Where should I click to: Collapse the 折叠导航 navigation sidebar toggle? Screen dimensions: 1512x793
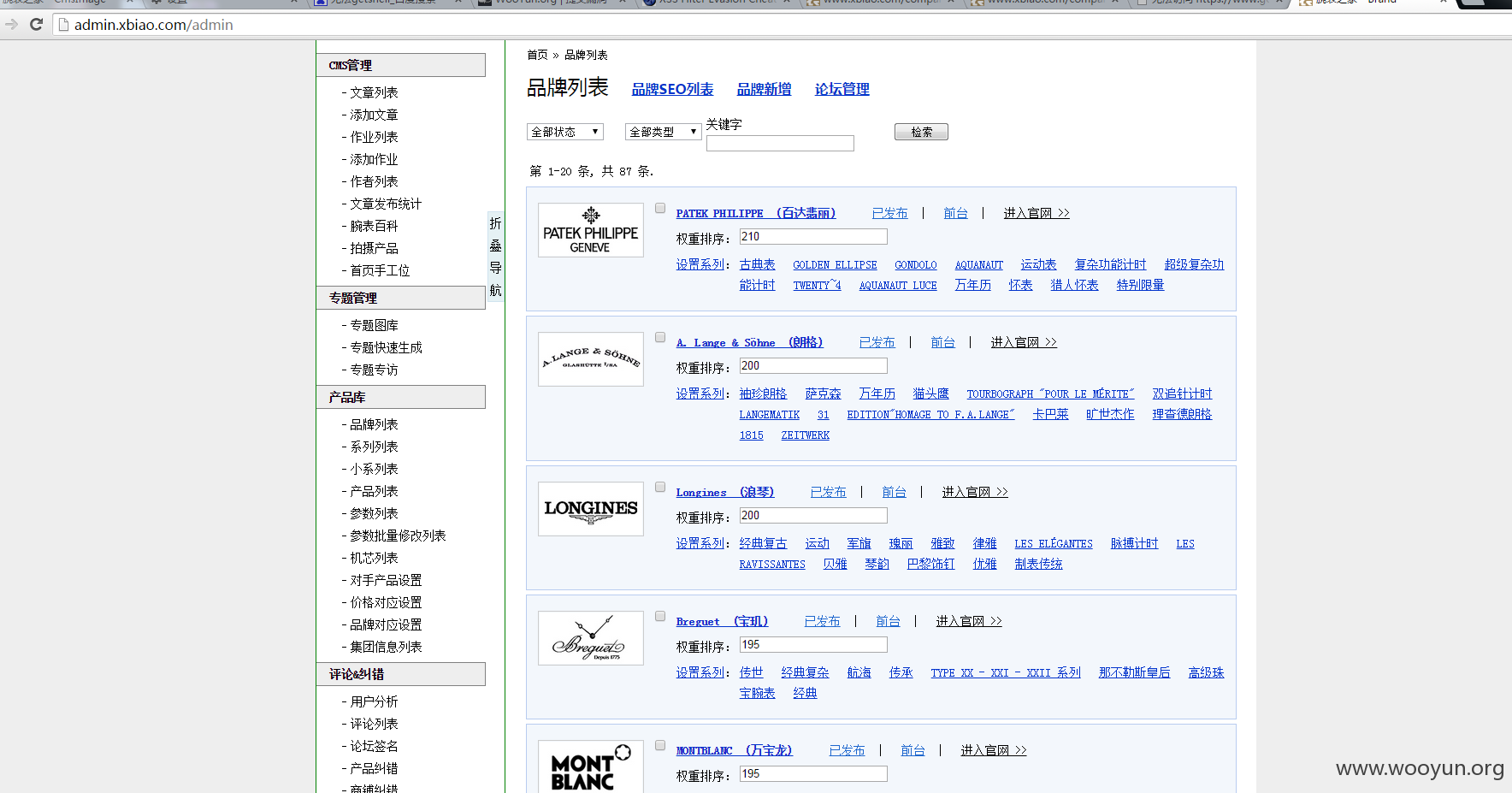coord(495,257)
